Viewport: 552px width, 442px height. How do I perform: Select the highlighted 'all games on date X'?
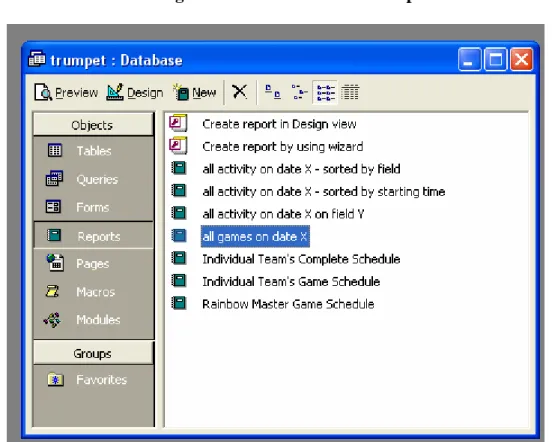pyautogui.click(x=255, y=236)
